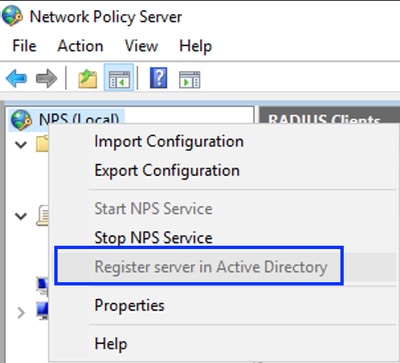Select Stop NPS Service menu entry

tap(222, 237)
